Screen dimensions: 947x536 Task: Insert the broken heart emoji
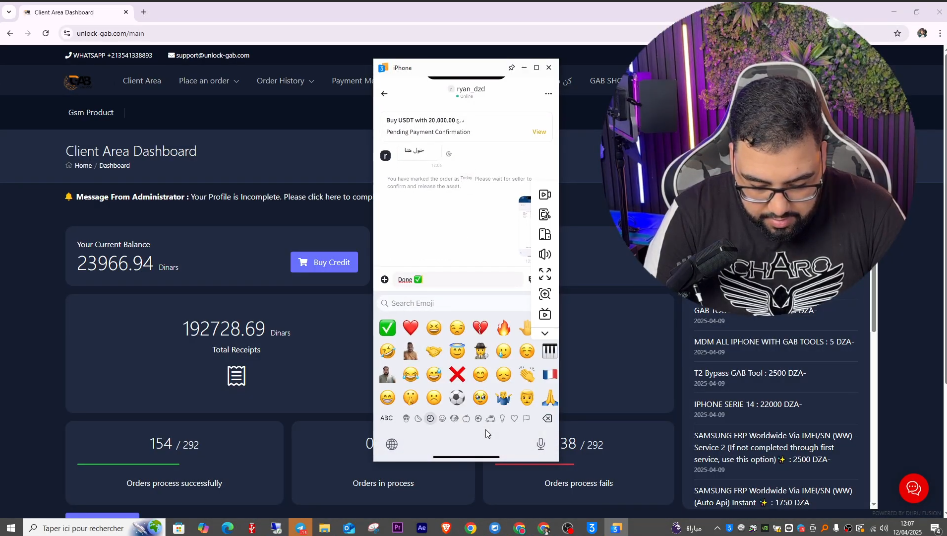click(480, 328)
